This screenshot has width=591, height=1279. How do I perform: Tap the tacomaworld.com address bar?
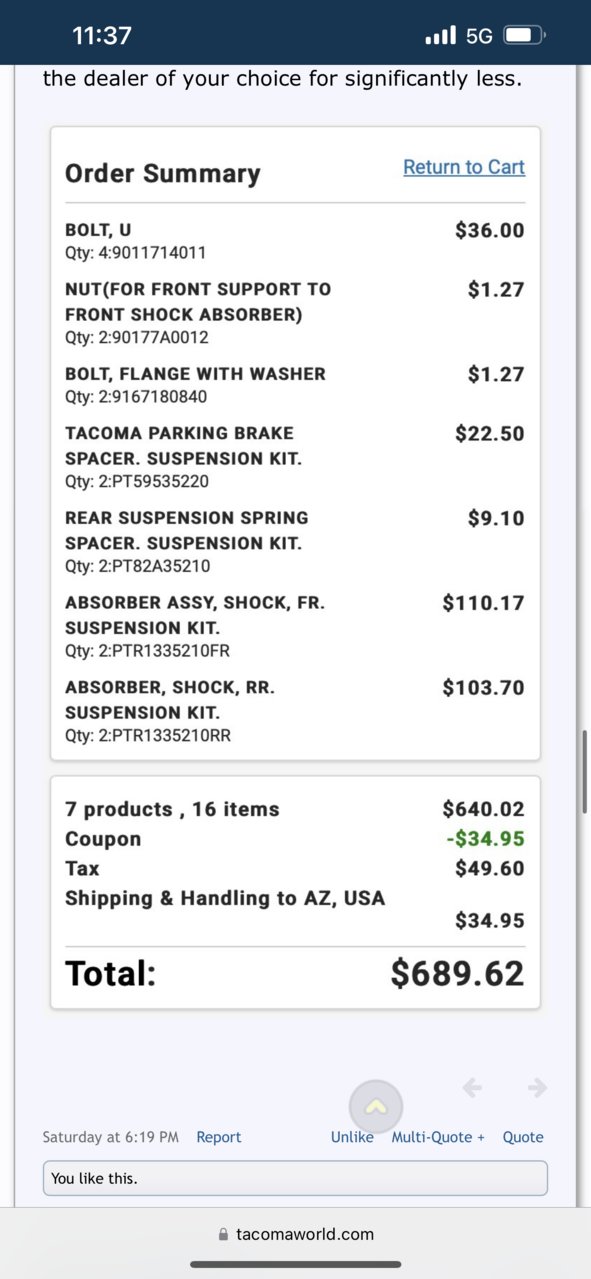[296, 1234]
